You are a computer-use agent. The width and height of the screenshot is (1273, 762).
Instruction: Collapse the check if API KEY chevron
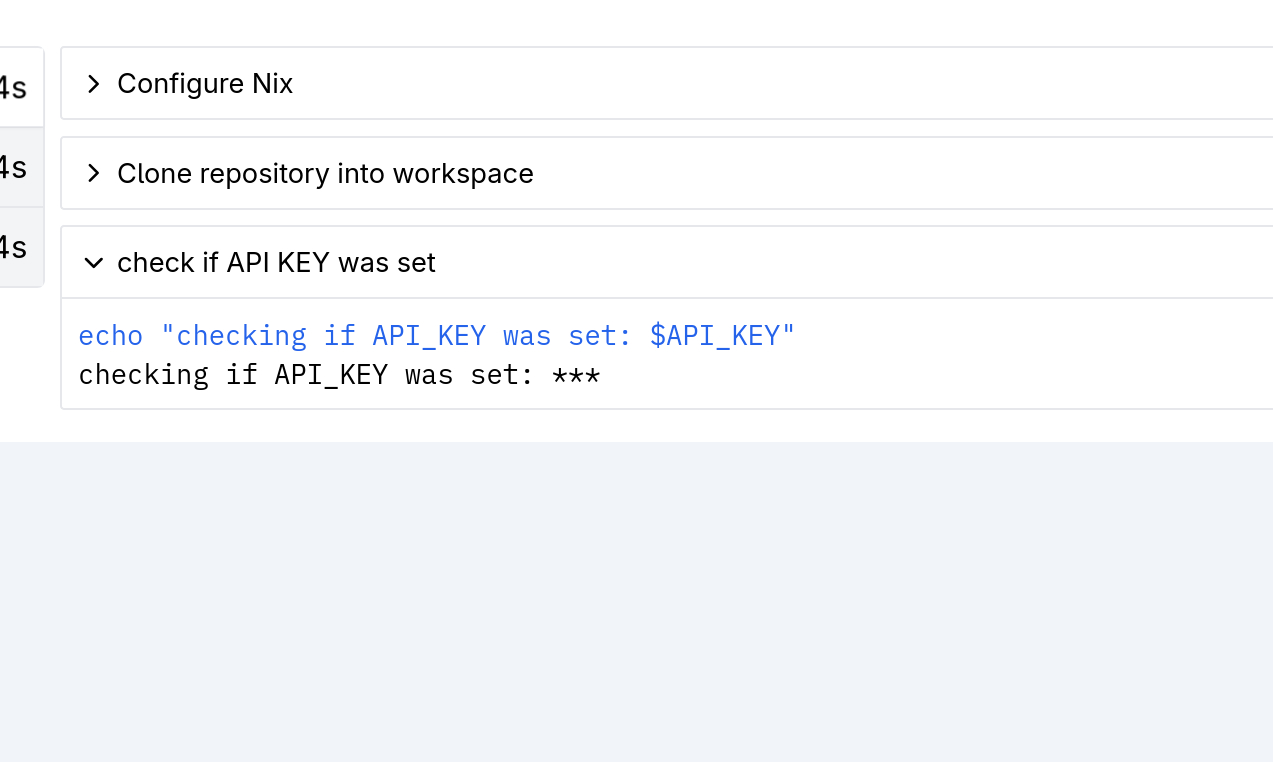pyautogui.click(x=93, y=263)
